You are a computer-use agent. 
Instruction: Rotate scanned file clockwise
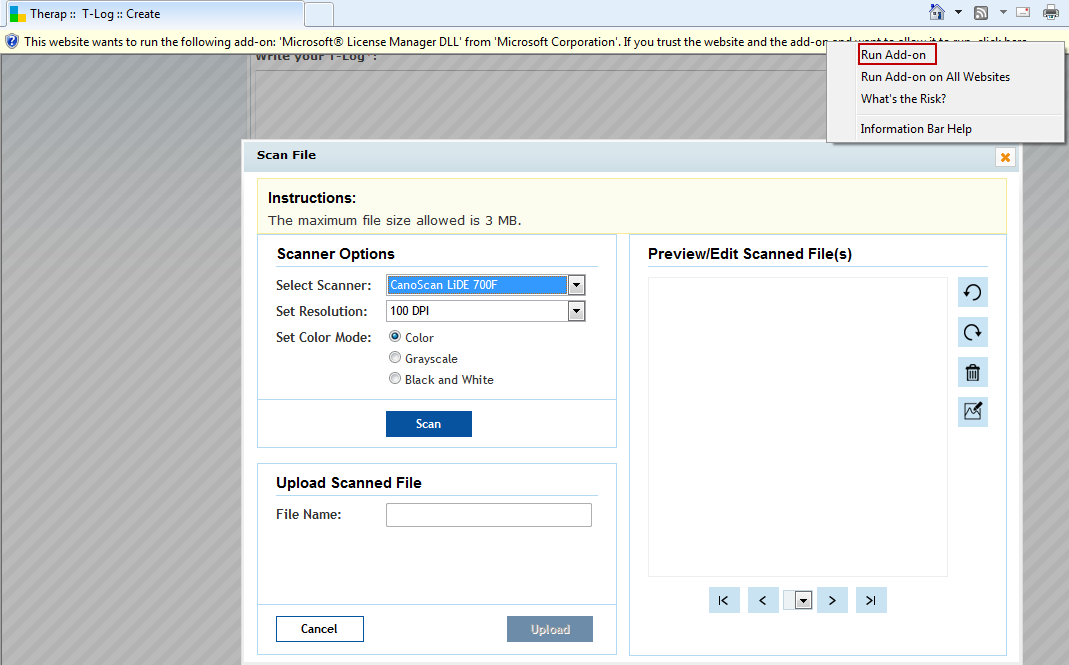pyautogui.click(x=973, y=333)
